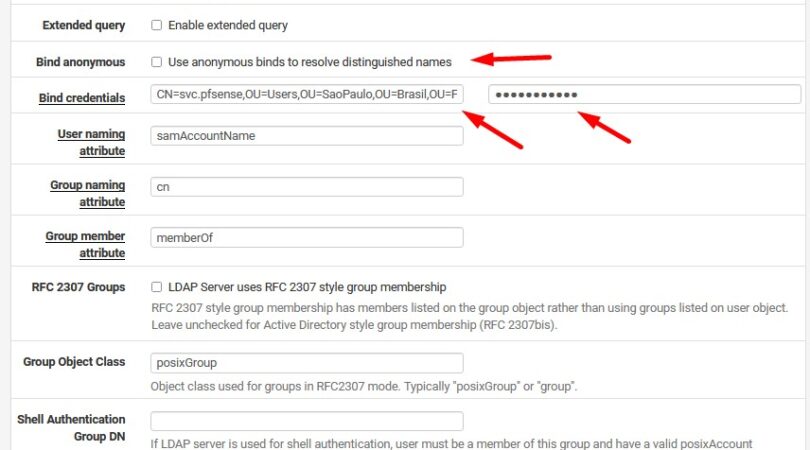Click the RFC 2307 Groups row label

(79, 287)
